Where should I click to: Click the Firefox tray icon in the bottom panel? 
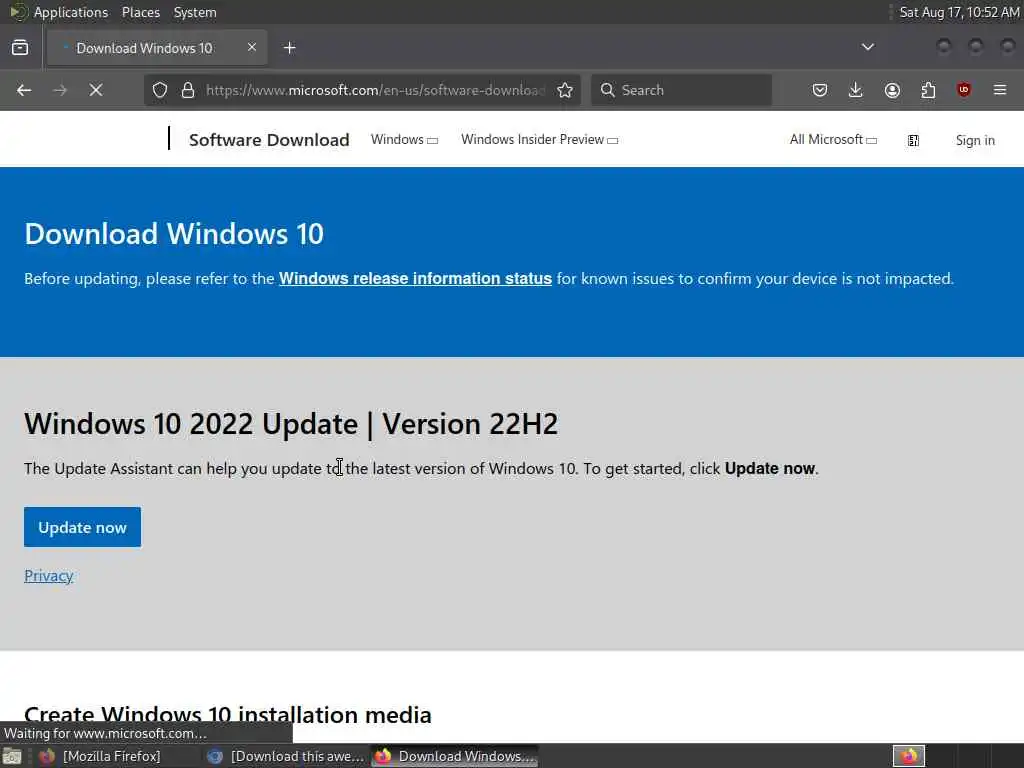pyautogui.click(x=909, y=756)
